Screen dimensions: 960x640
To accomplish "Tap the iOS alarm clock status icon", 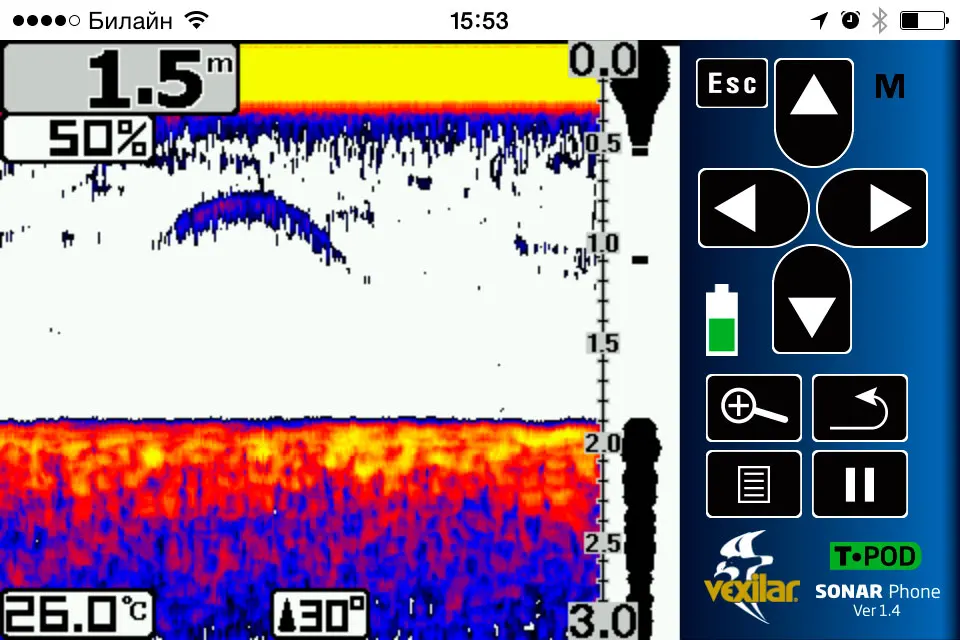I will 850,20.
